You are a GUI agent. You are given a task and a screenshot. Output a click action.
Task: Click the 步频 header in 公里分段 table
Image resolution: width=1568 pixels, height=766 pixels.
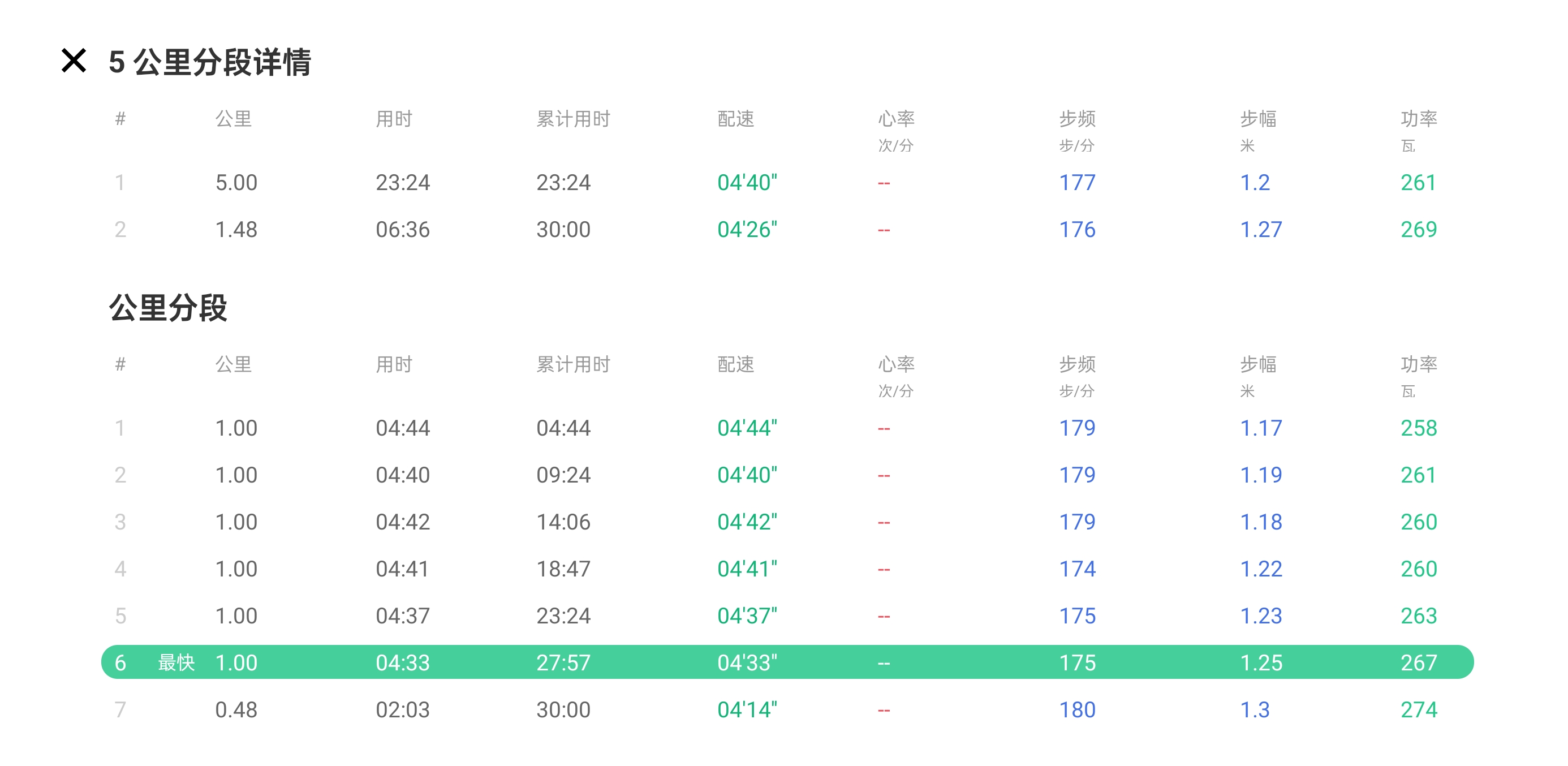coord(1077,364)
